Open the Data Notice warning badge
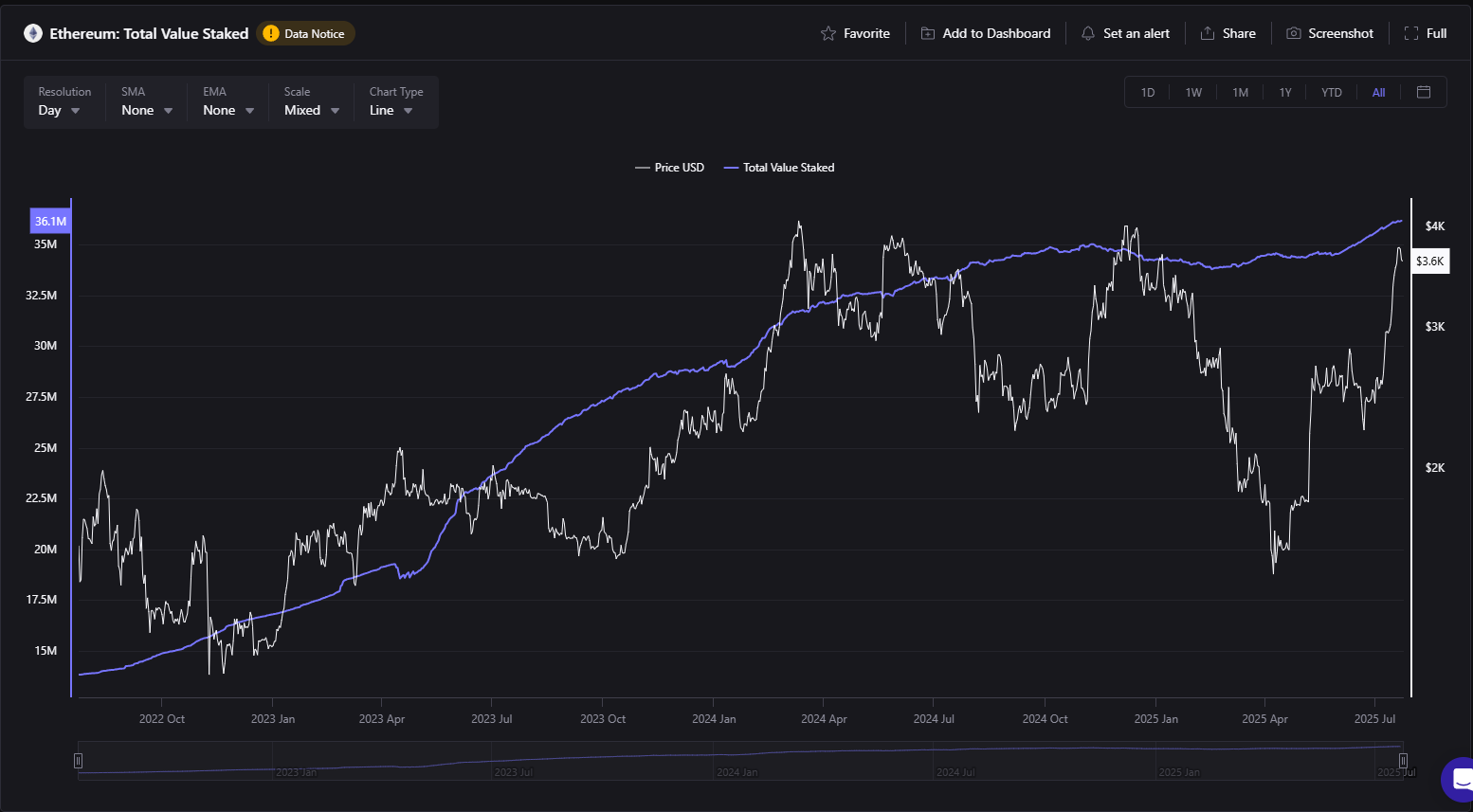This screenshot has height=812, width=1473. (305, 33)
